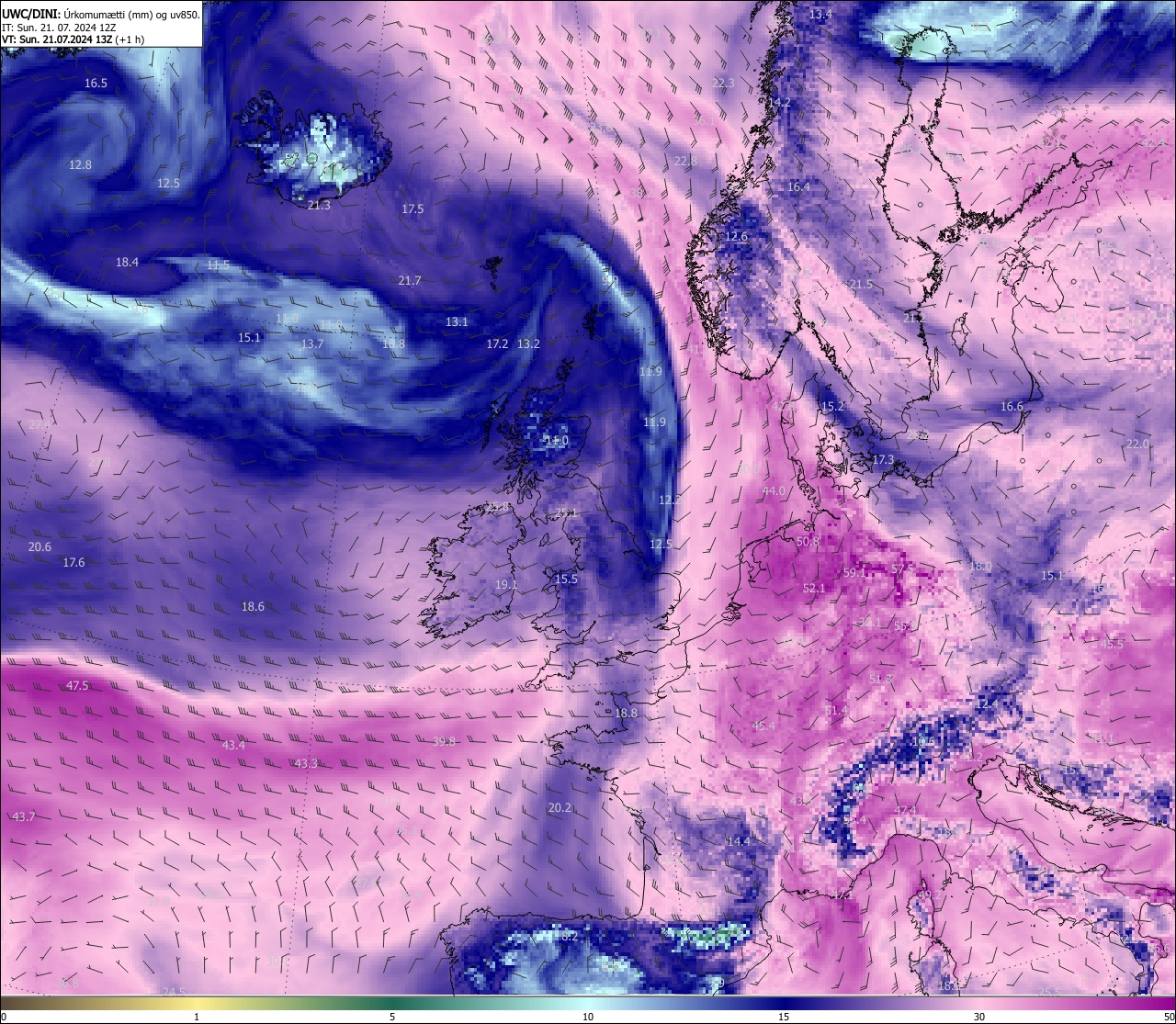Image resolution: width=1176 pixels, height=1024 pixels.
Task: Click the 45.5 value near right edge
Action: point(1112,645)
